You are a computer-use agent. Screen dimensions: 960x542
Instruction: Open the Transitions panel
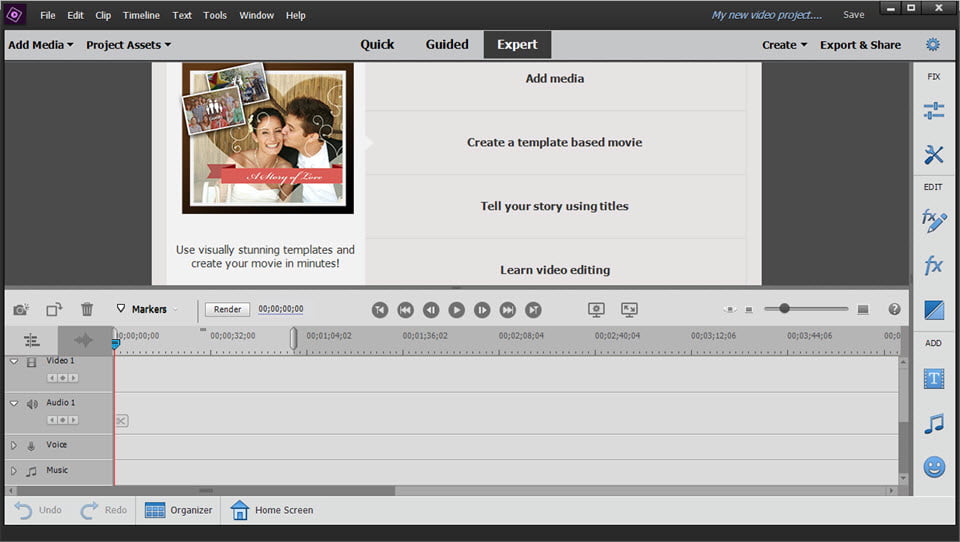[x=934, y=310]
